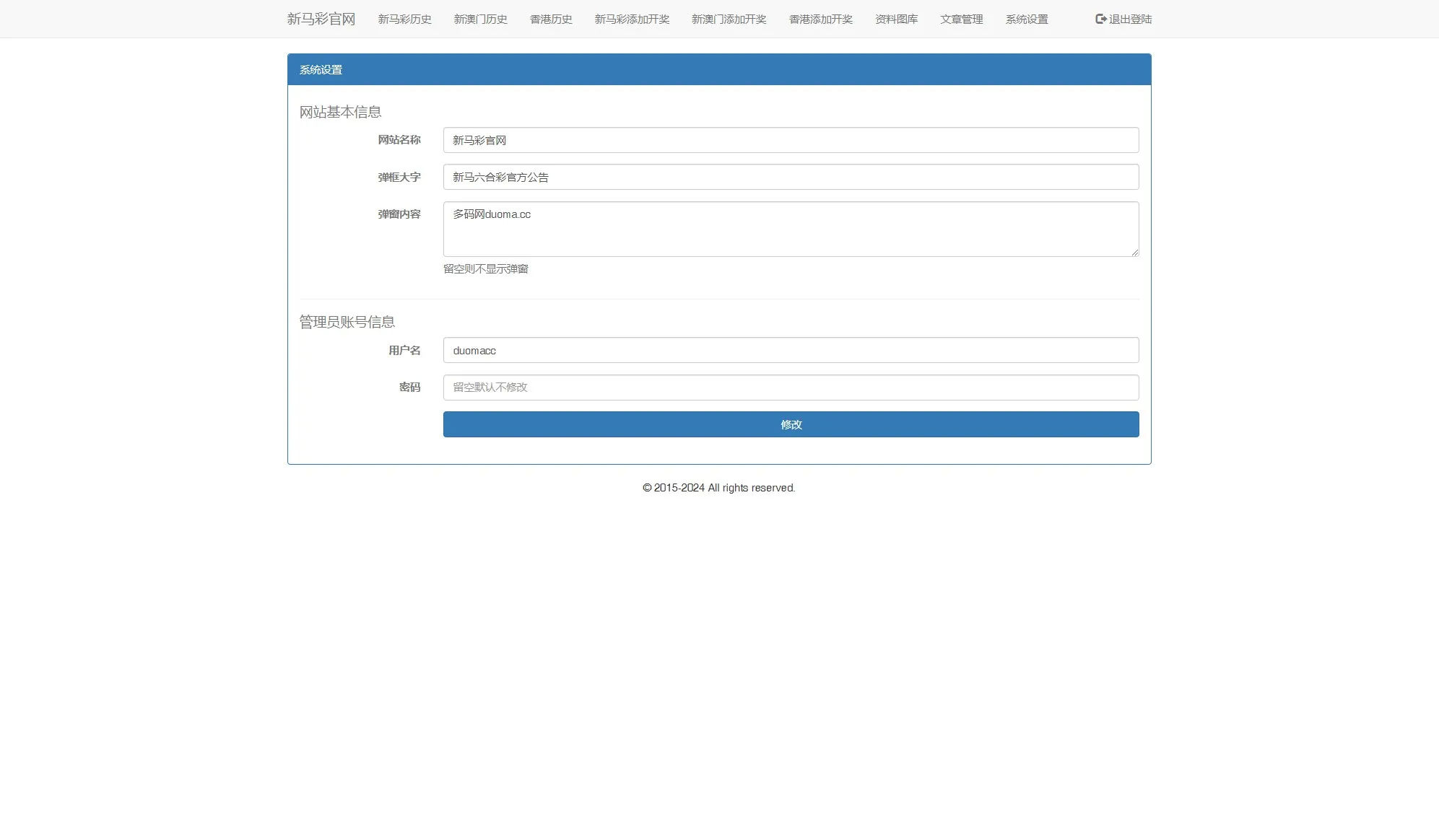Open the 资料图库 gallery page

click(x=895, y=19)
